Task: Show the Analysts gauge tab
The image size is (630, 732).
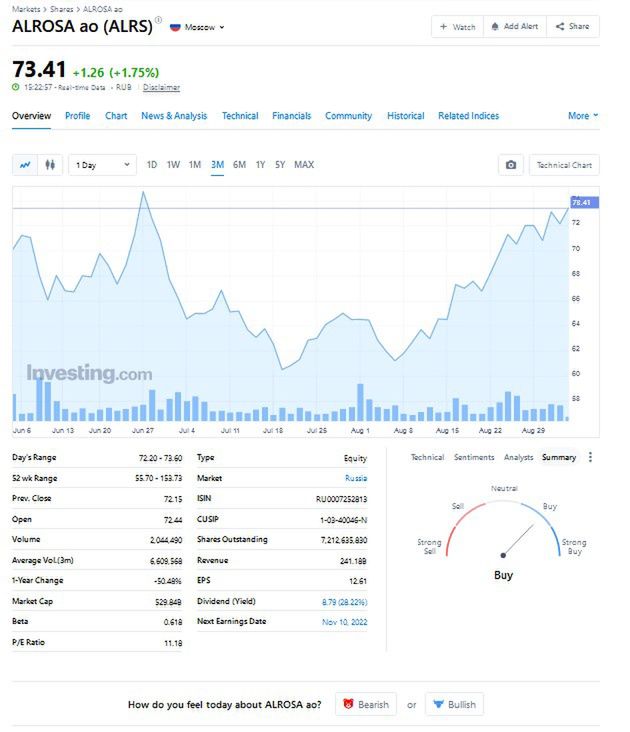Action: 518,457
